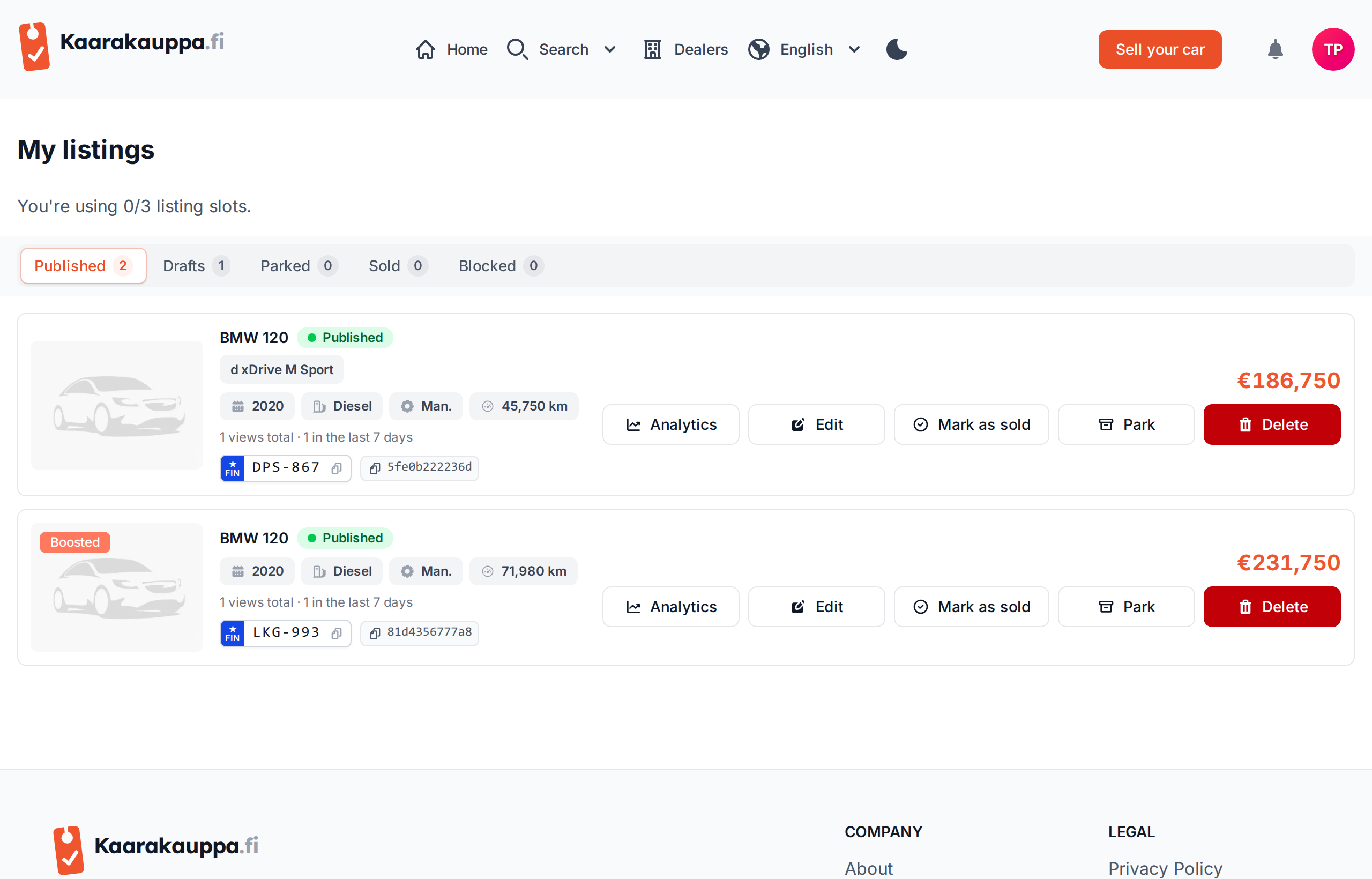Expand the English language chevron
The image size is (1372, 879).
pos(854,50)
